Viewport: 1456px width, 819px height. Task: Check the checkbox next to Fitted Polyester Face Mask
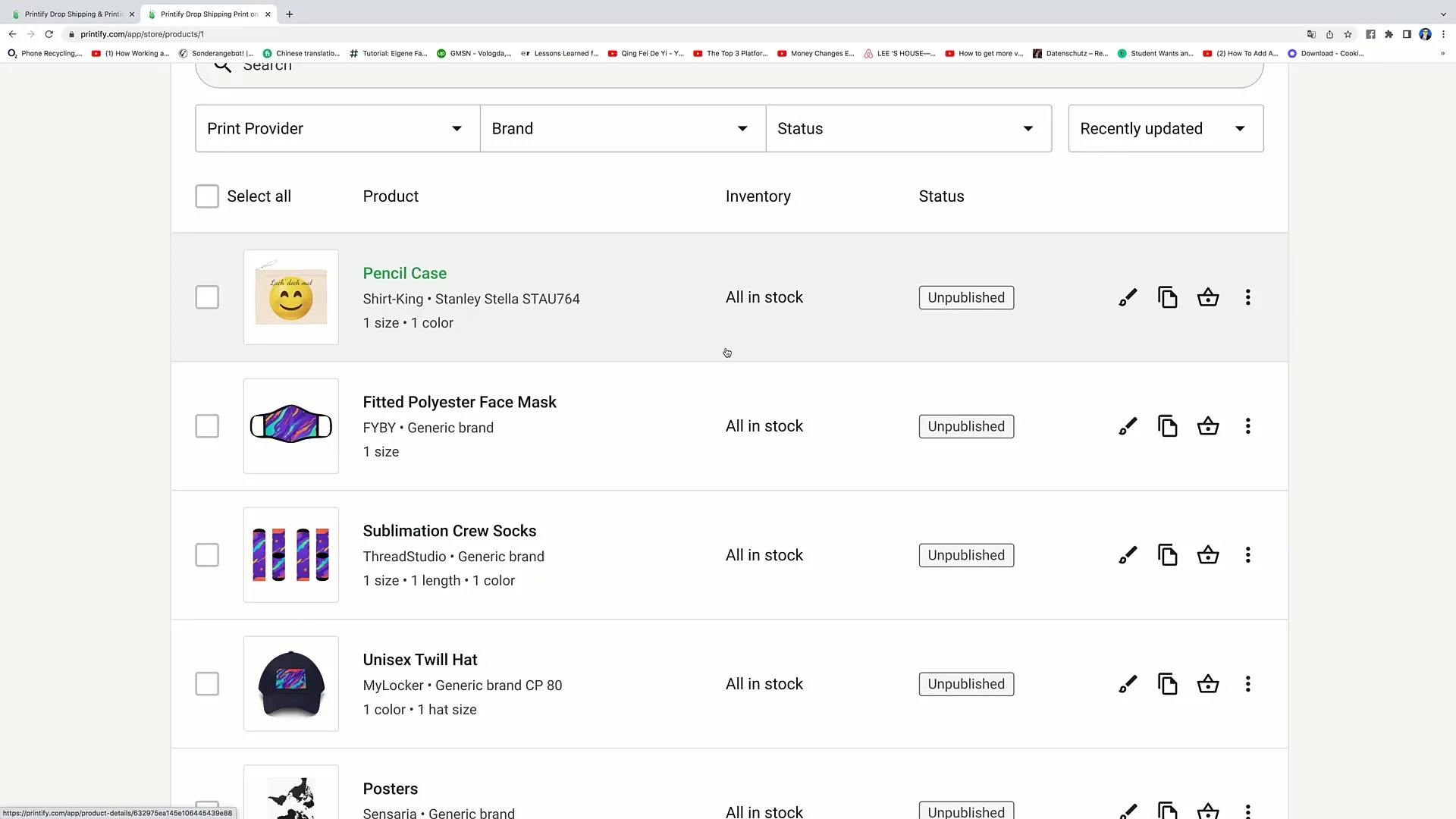pos(207,426)
